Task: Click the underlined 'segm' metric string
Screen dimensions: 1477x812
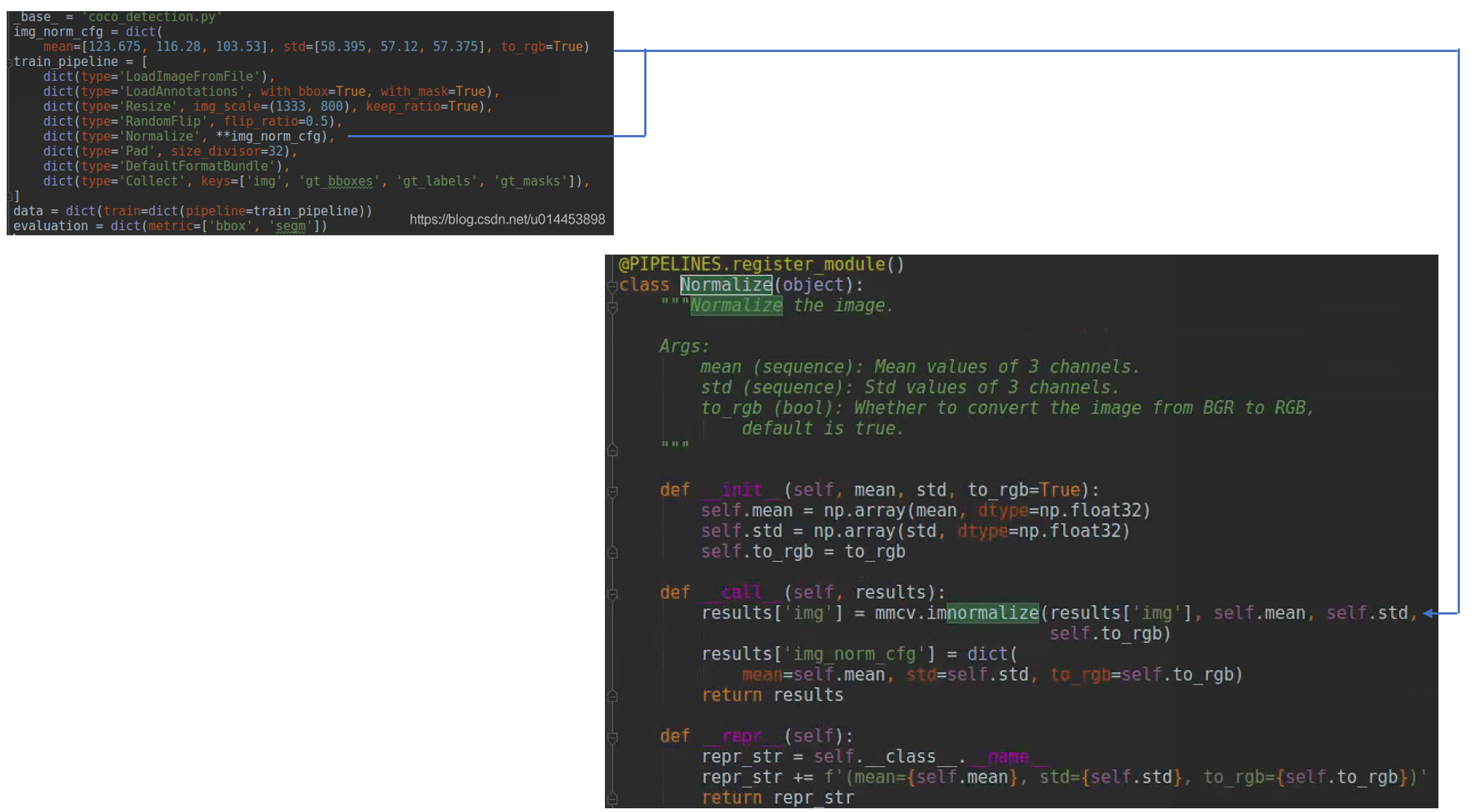Action: [291, 226]
